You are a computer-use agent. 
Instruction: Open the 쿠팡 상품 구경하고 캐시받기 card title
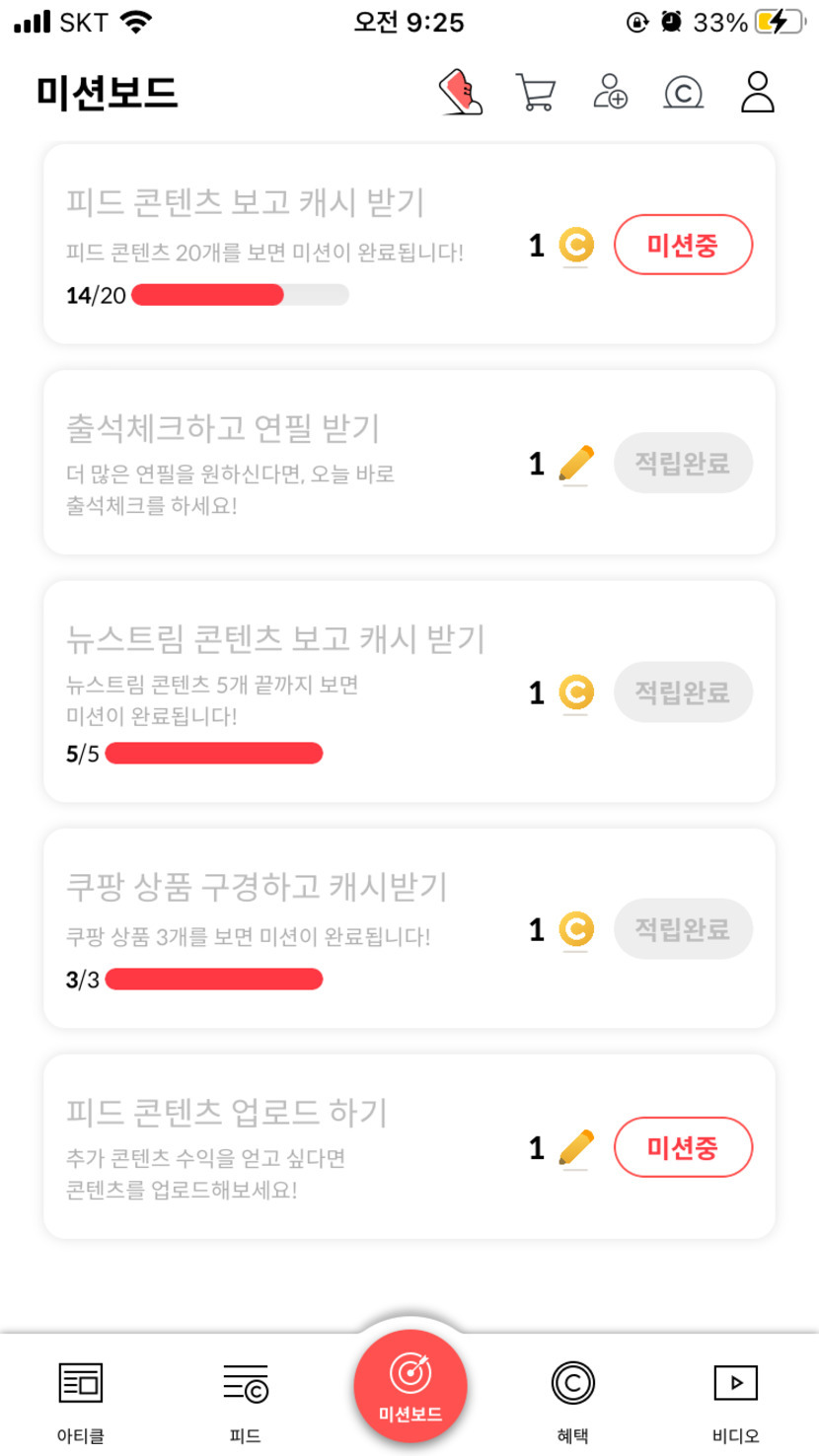point(257,887)
